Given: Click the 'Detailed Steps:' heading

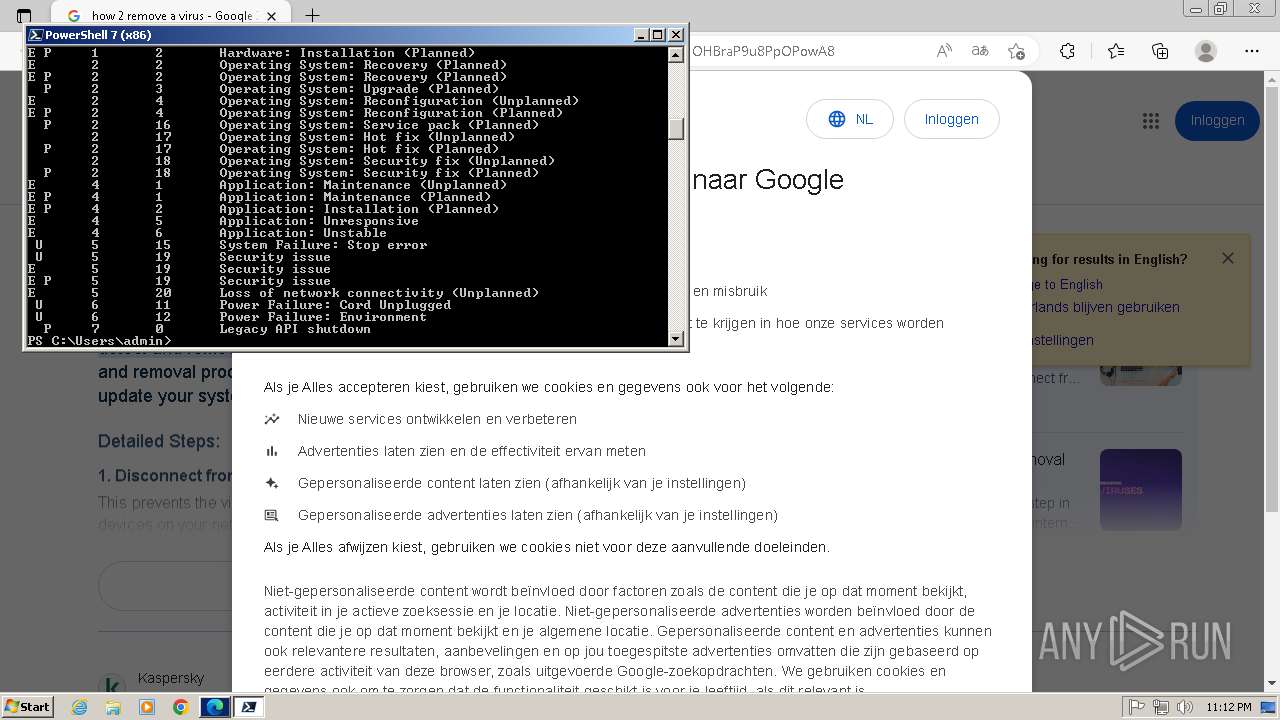Looking at the screenshot, I should coord(159,441).
